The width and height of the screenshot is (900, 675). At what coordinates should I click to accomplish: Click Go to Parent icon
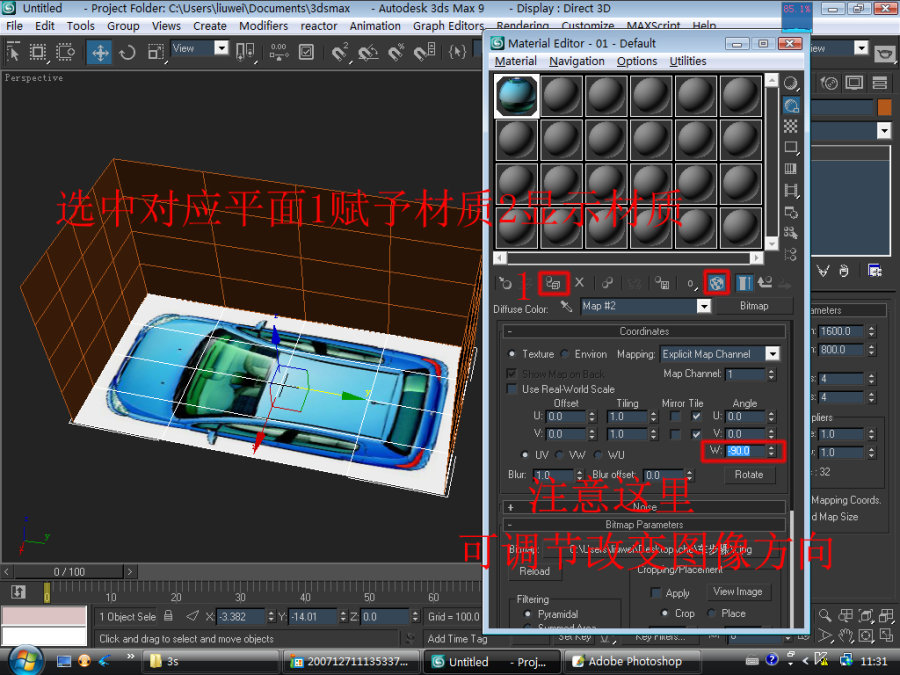(x=765, y=282)
